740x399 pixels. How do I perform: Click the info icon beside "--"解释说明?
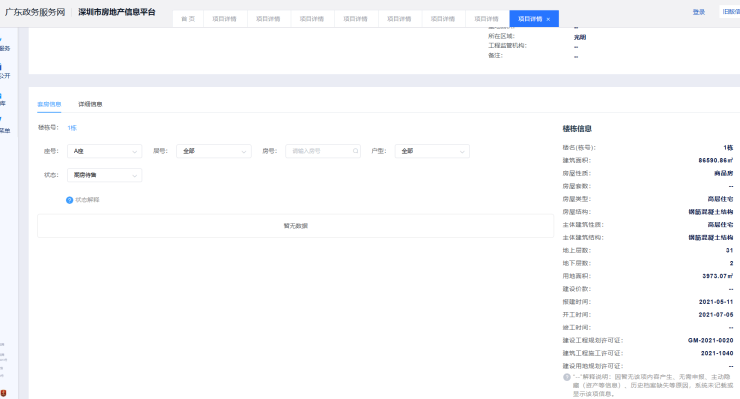(x=566, y=377)
